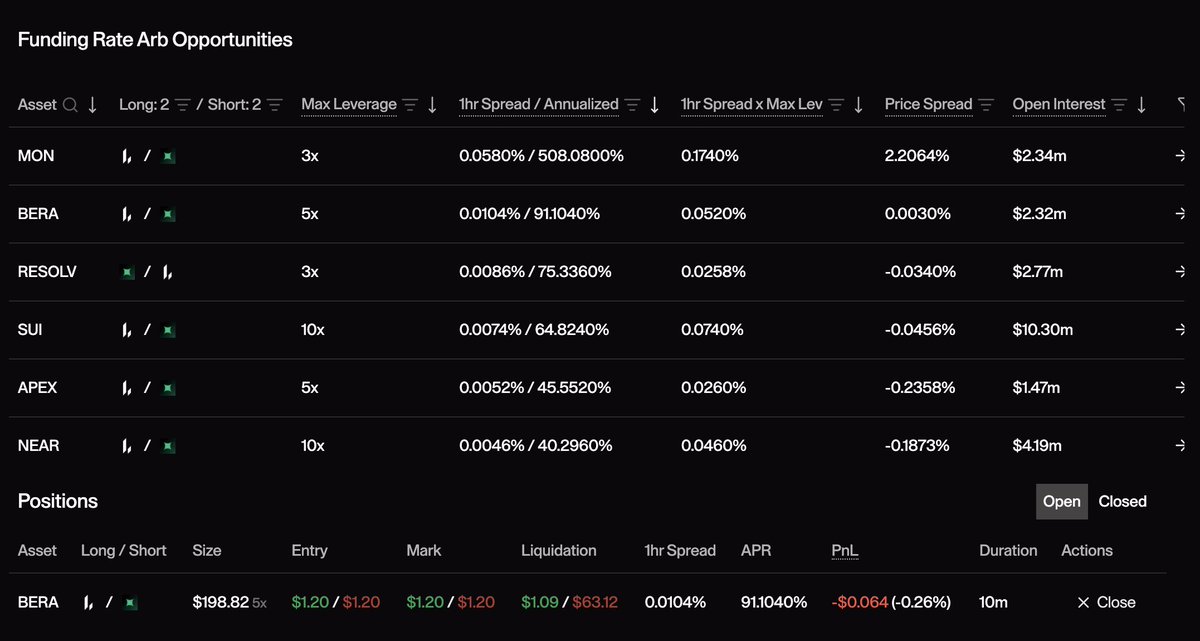This screenshot has height=641, width=1200.
Task: Select the MON asset name
Action: (36, 157)
